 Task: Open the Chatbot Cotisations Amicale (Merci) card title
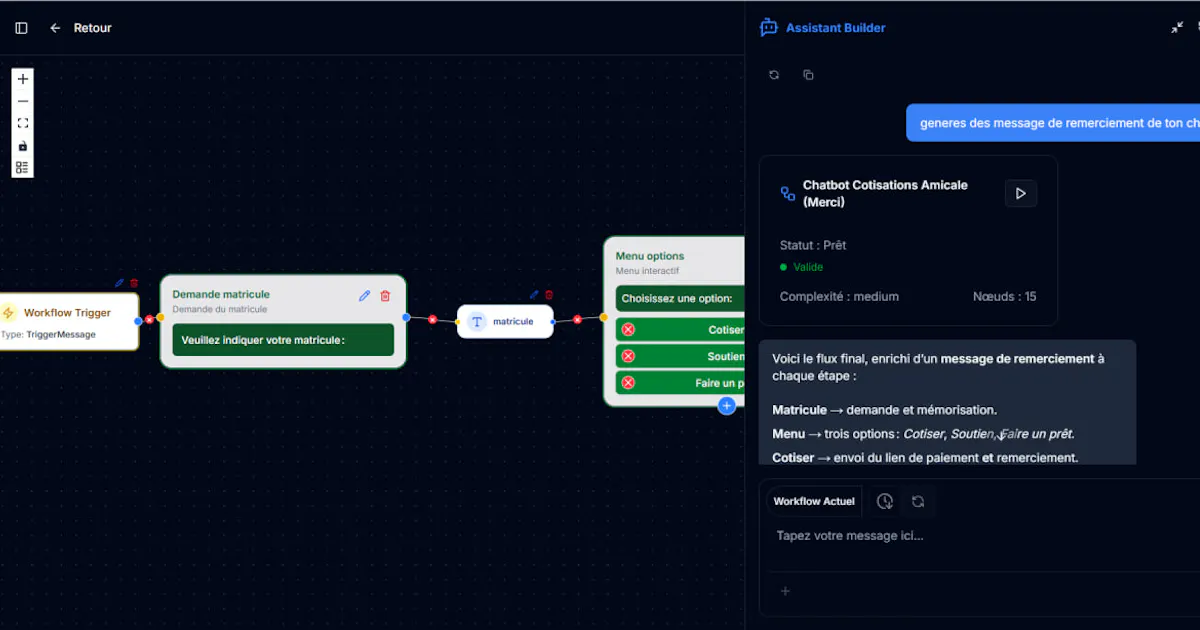click(x=885, y=194)
